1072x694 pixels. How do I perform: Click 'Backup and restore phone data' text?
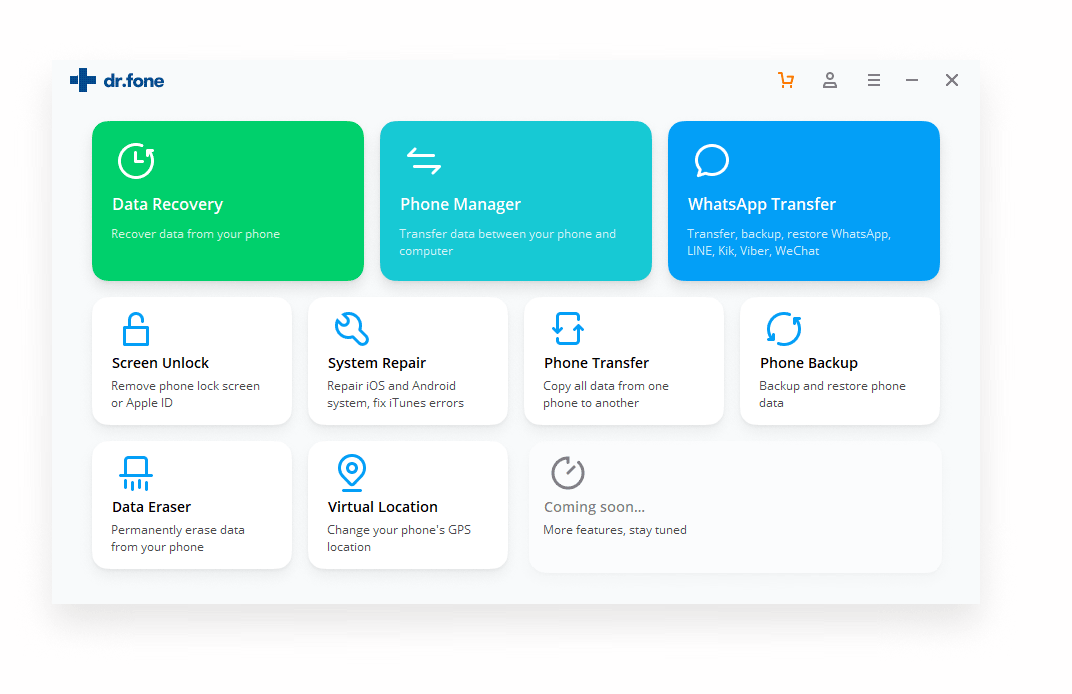click(832, 395)
